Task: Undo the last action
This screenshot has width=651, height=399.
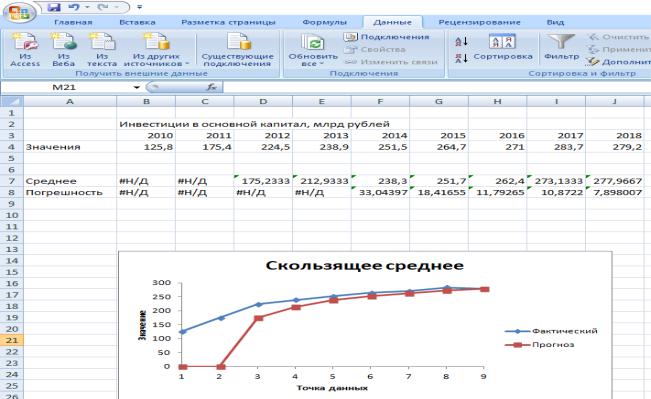Action: (x=74, y=7)
